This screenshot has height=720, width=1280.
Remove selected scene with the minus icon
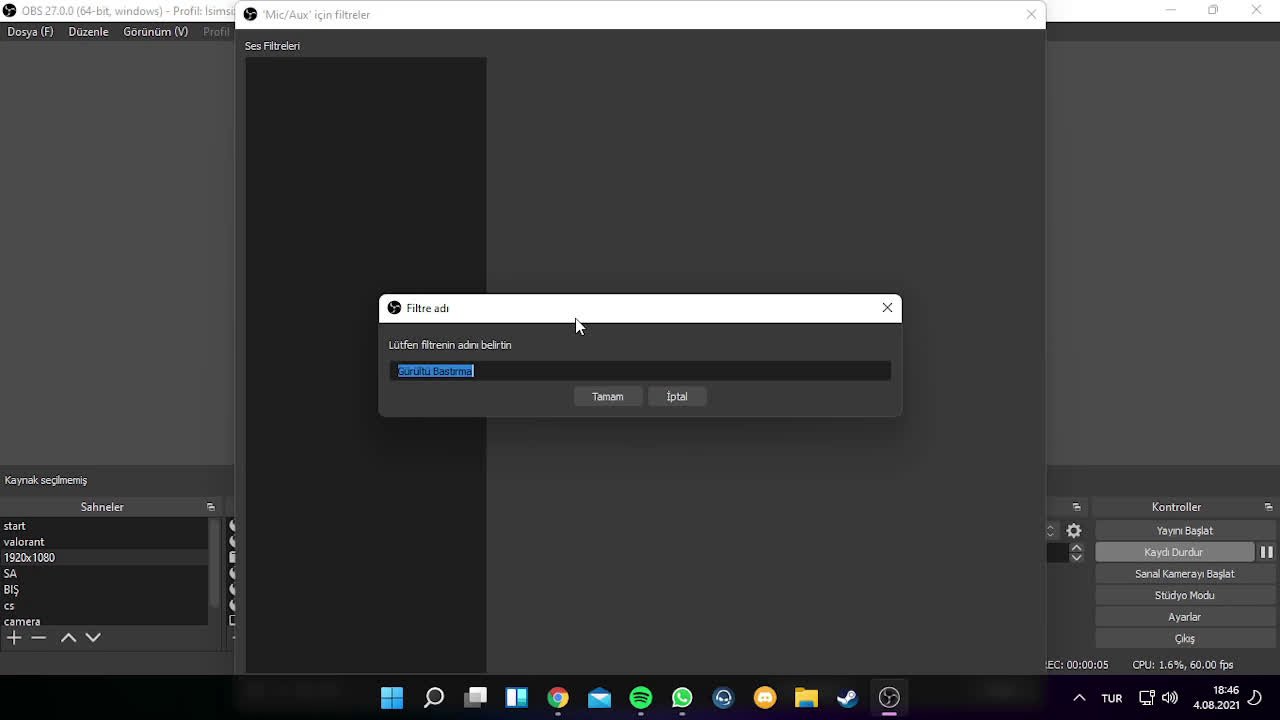tap(39, 637)
